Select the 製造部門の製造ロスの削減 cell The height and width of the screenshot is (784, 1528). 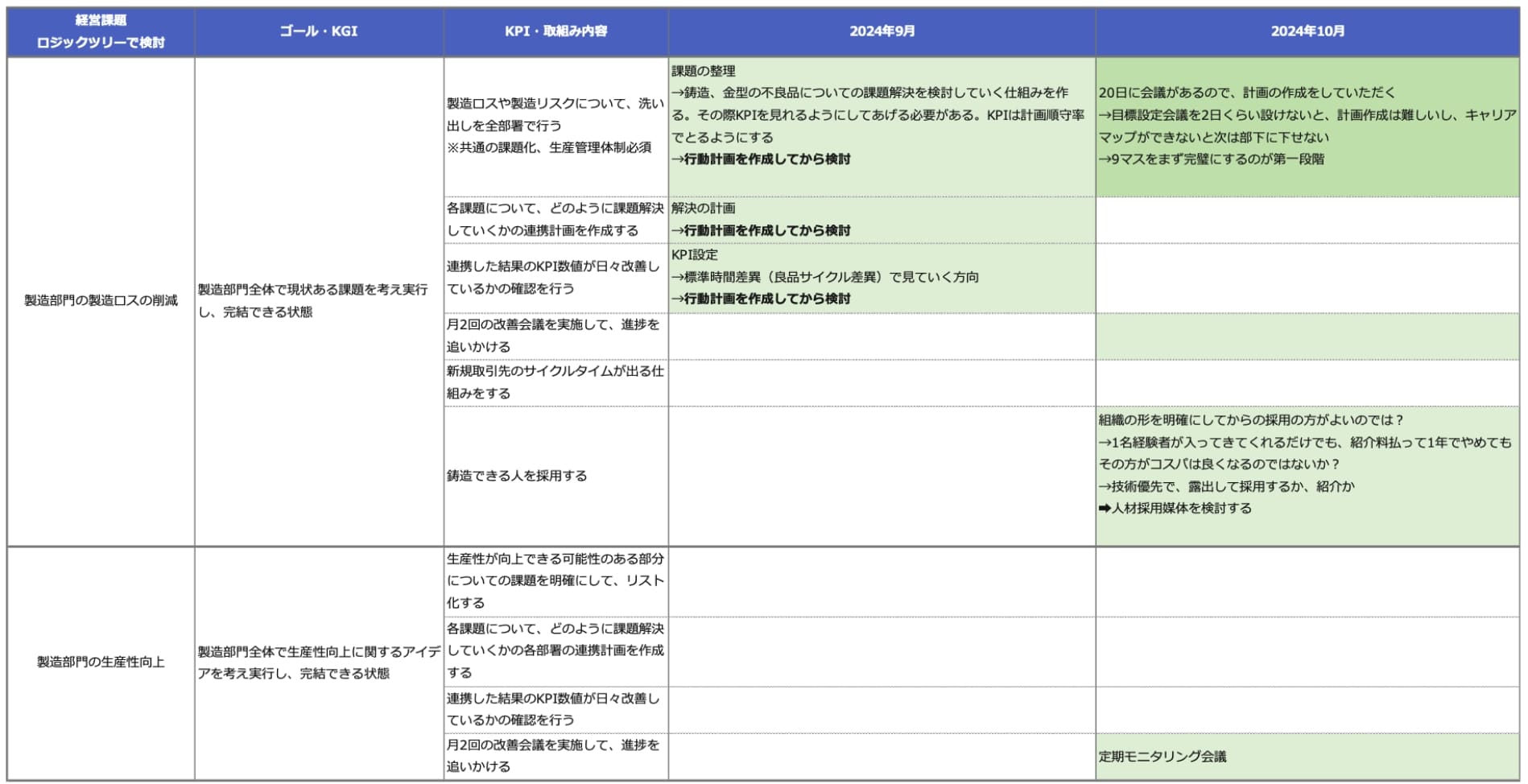[x=101, y=301]
